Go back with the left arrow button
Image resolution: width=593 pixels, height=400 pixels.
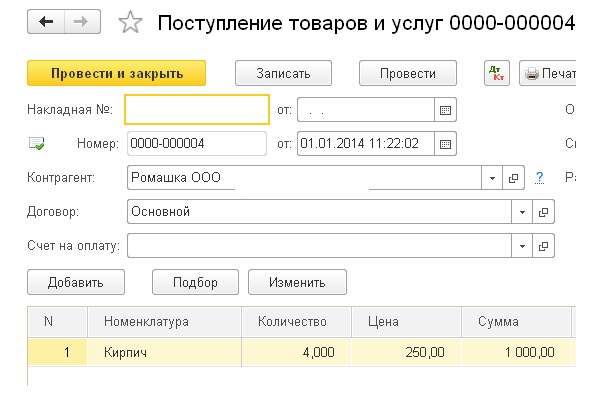46,22
